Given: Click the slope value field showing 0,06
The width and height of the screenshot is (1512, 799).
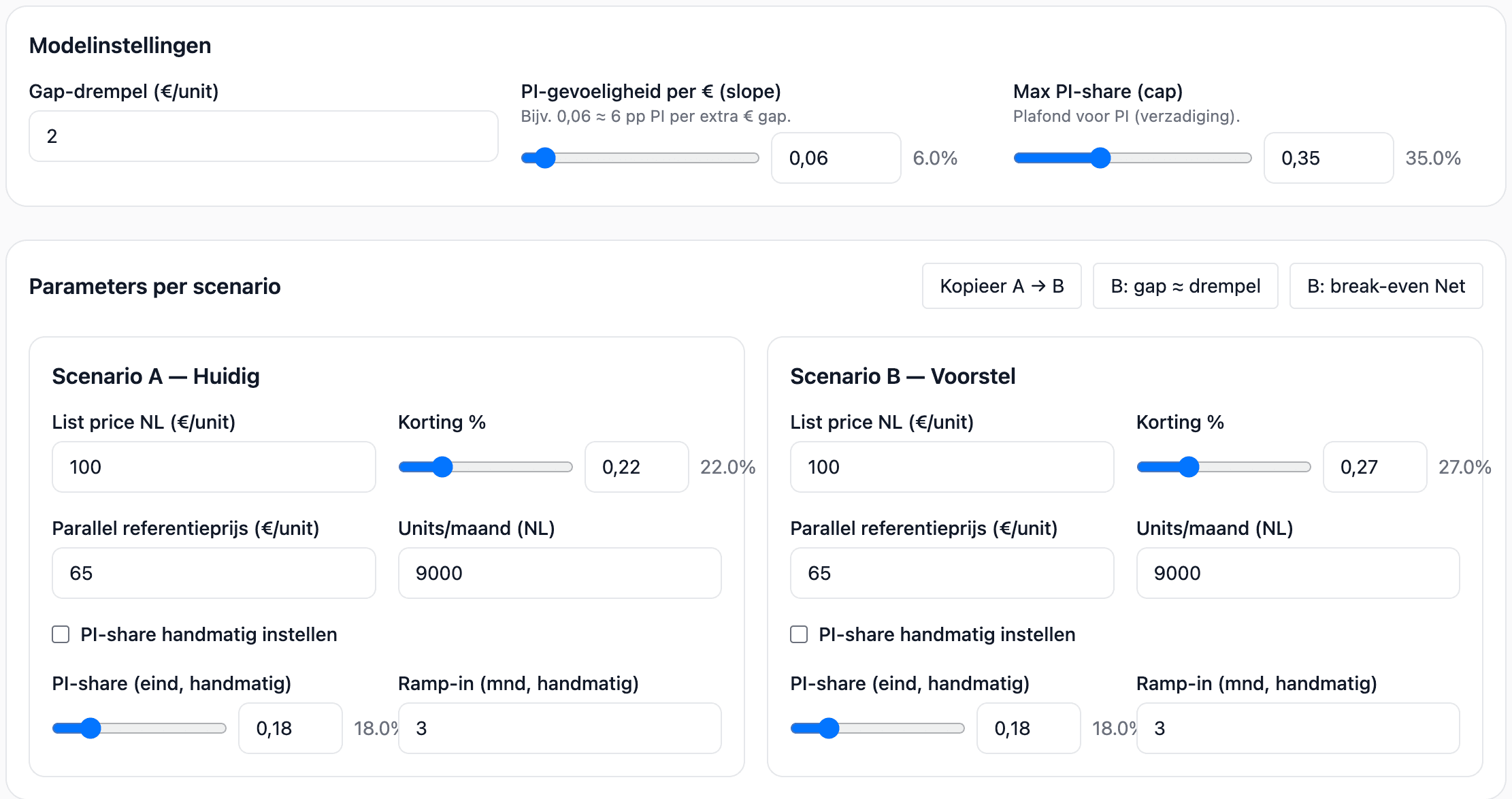Looking at the screenshot, I should 835,158.
